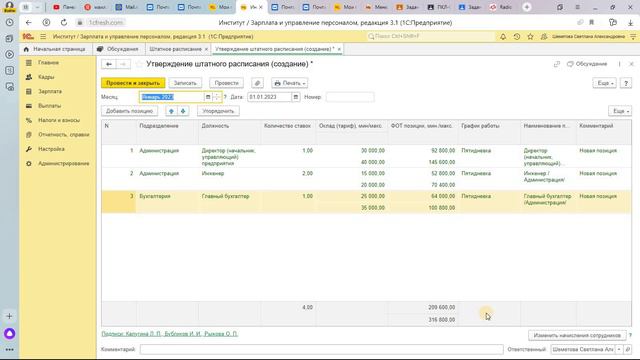Go back in the browser
Viewport: 640px width, 360px height.
(x=28, y=22)
